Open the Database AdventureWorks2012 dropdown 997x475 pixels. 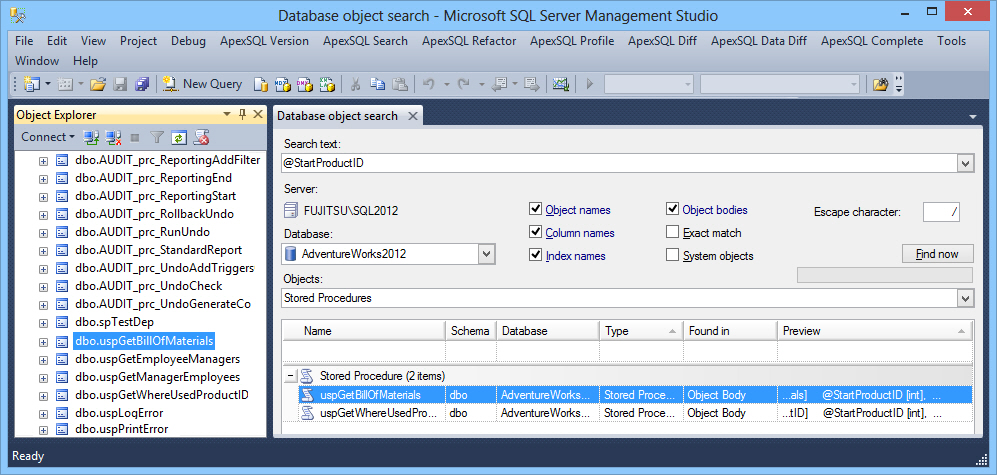pyautogui.click(x=486, y=254)
